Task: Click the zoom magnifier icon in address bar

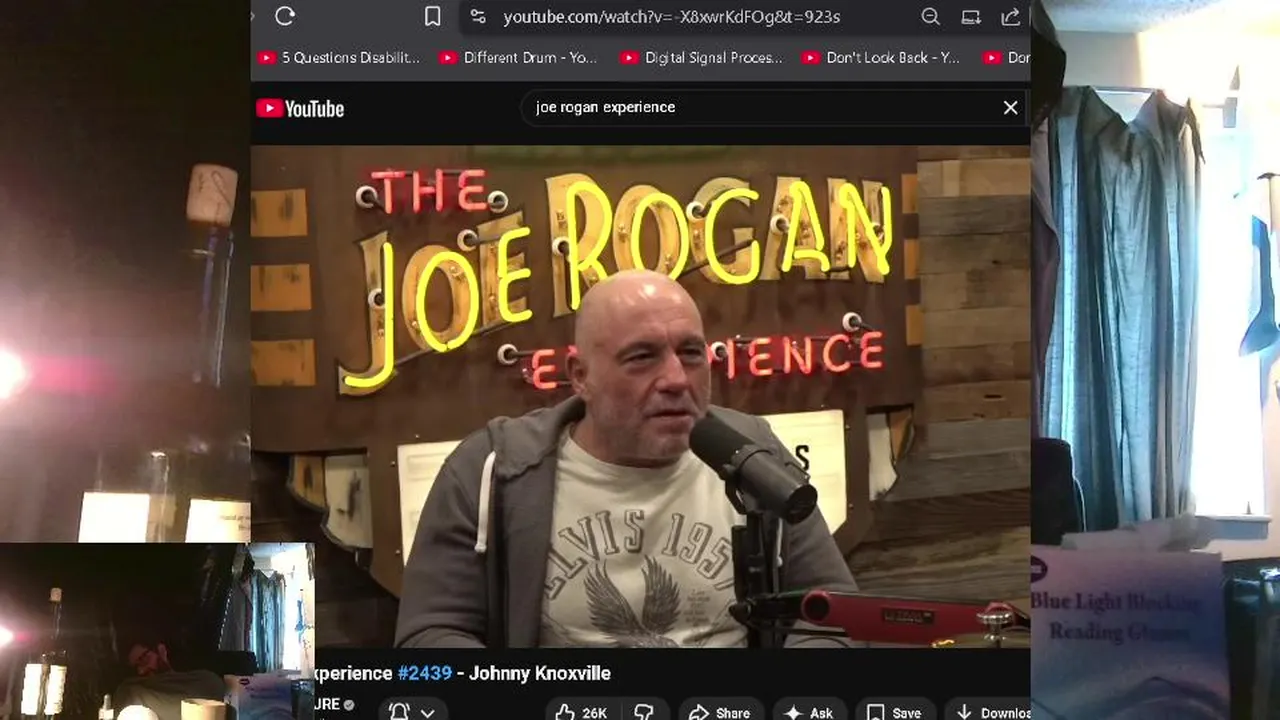Action: click(930, 16)
